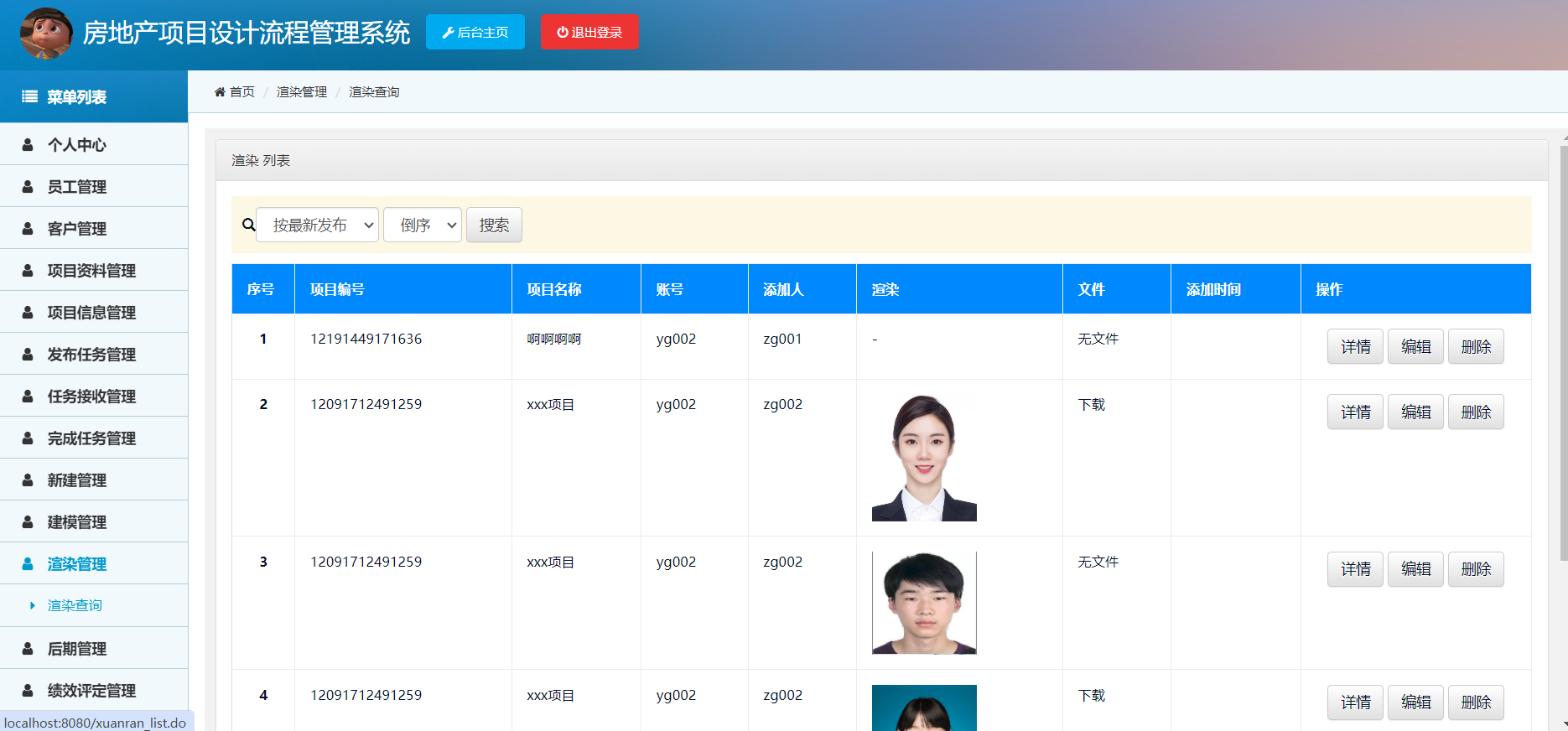Click the user icon beside 渲染管理
This screenshot has width=1568, height=731.
point(28,563)
